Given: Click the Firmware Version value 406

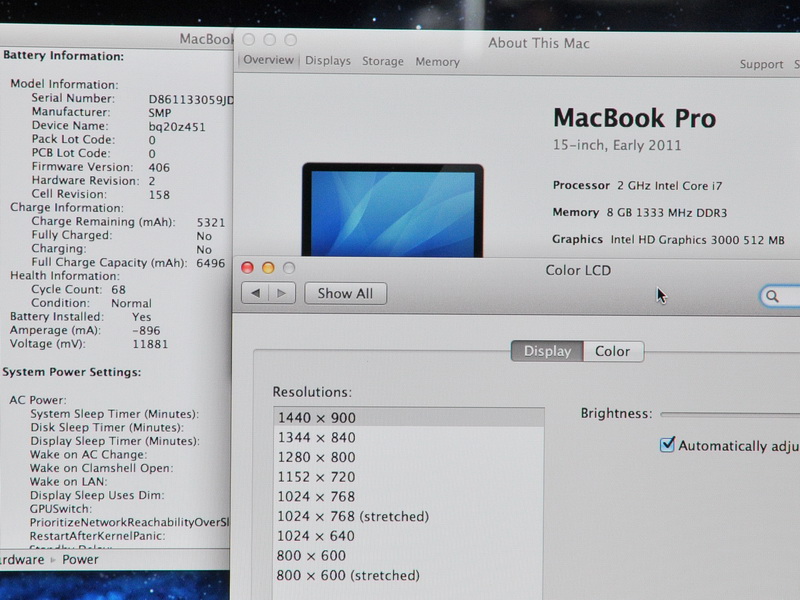Looking at the screenshot, I should pyautogui.click(x=159, y=167).
